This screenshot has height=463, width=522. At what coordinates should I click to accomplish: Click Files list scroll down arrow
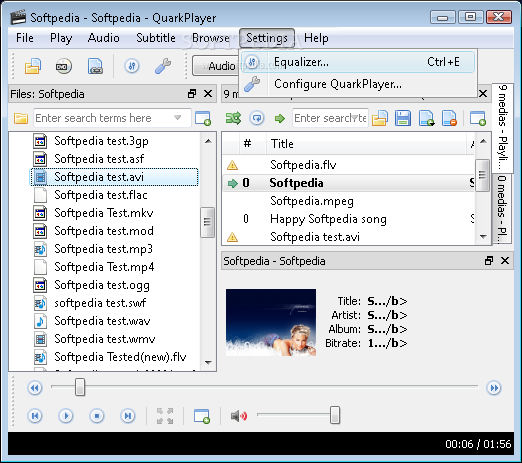click(208, 363)
